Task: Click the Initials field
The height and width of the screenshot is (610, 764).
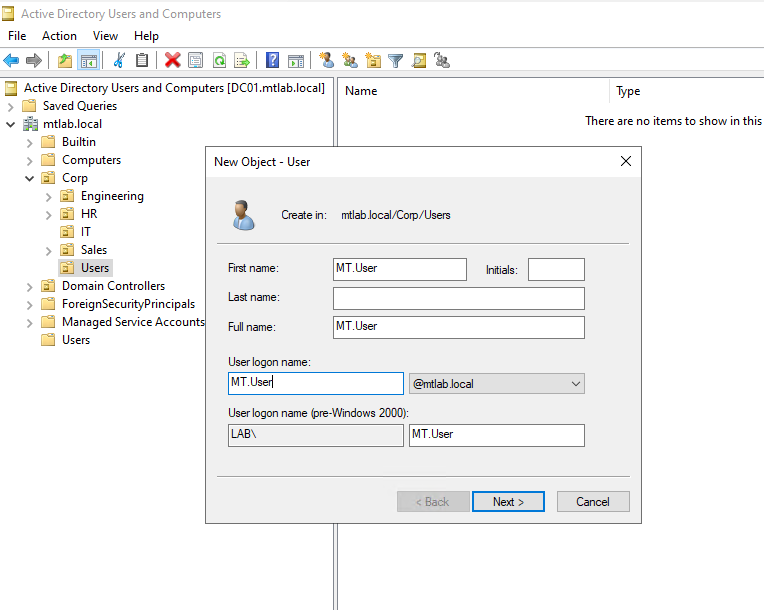Action: point(556,269)
